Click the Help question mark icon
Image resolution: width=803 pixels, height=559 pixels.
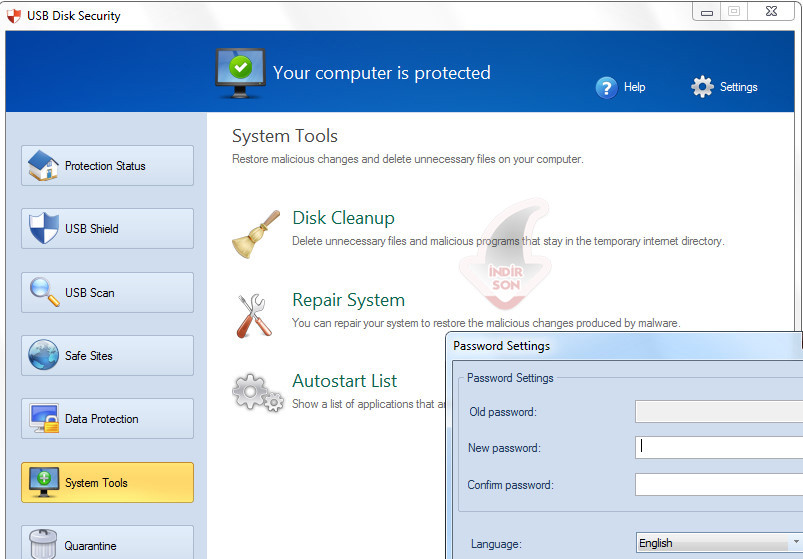pos(606,88)
